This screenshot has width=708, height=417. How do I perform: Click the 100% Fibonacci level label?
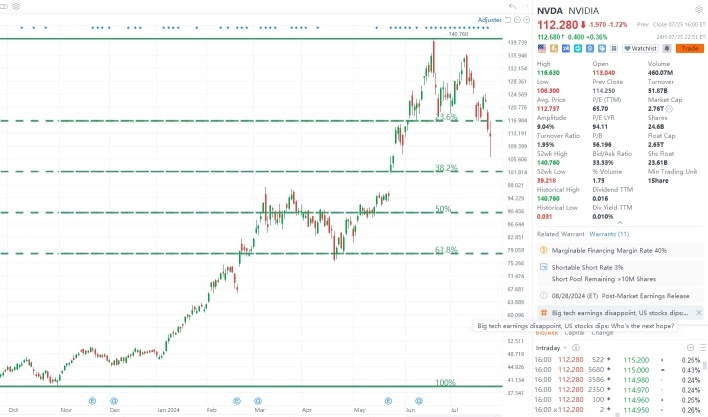[x=445, y=383]
